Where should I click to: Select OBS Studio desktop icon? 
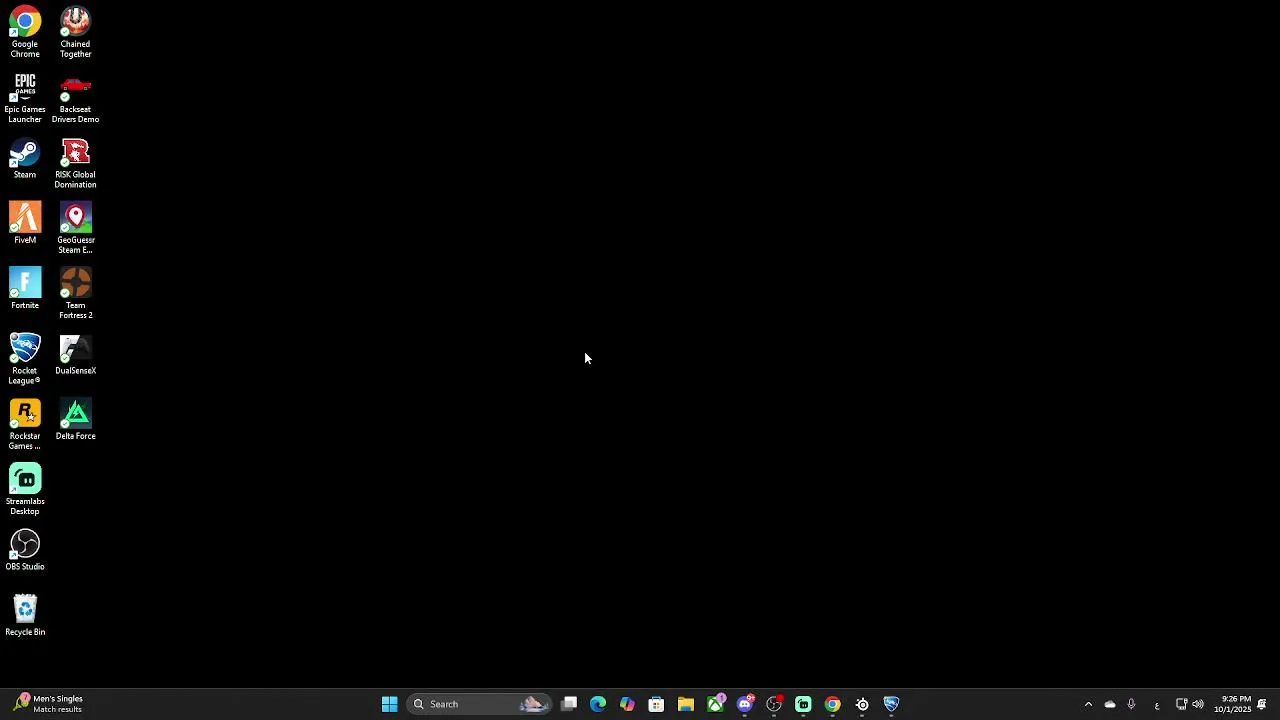pos(25,551)
